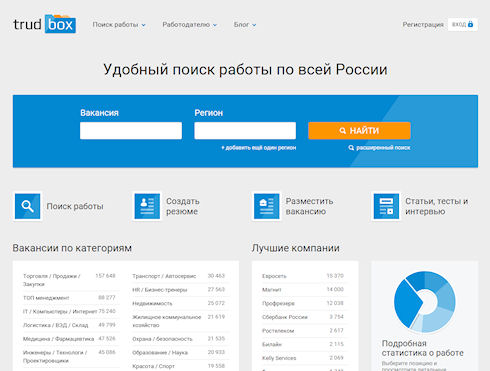
Task: Open Подробная статистика о работе heading
Action: click(x=422, y=348)
